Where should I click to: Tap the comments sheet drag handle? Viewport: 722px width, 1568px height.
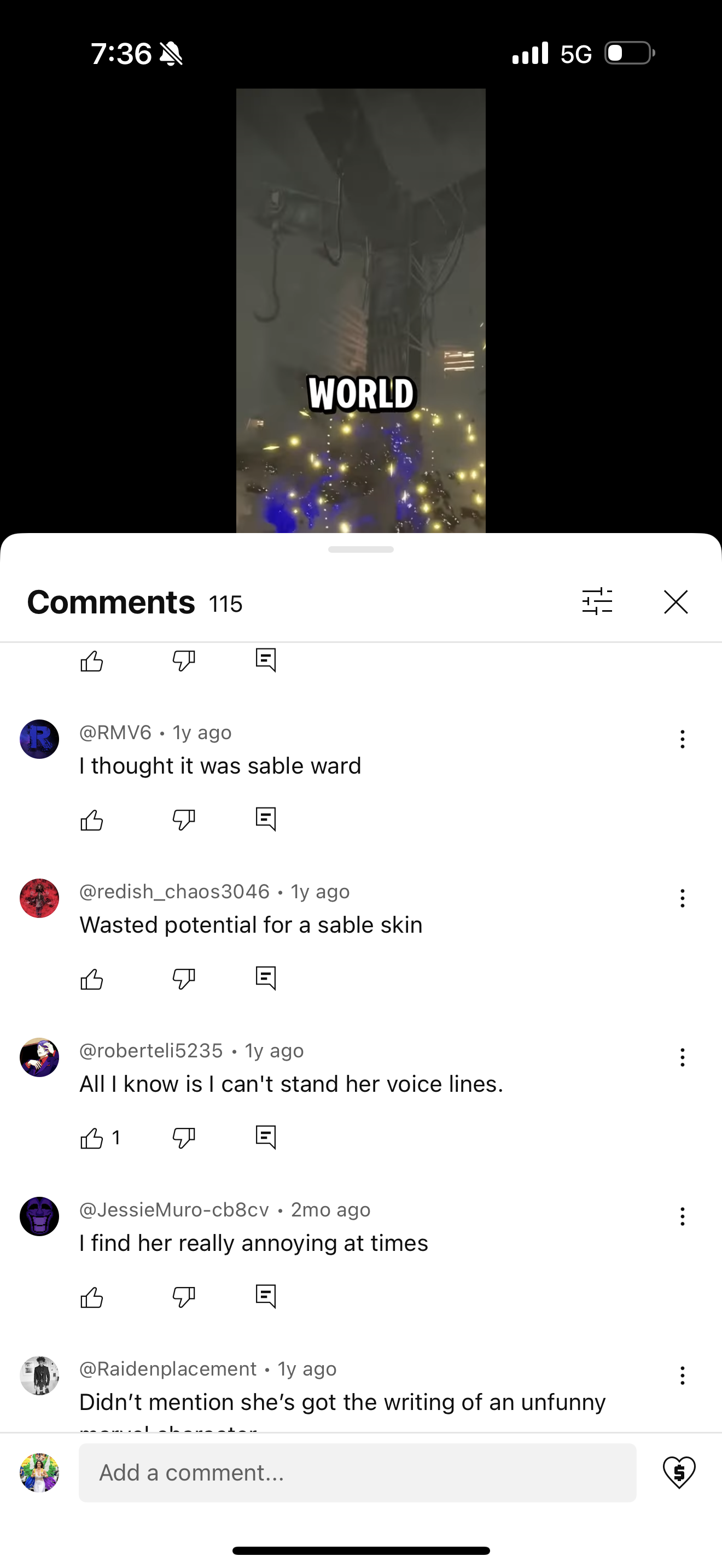(361, 549)
